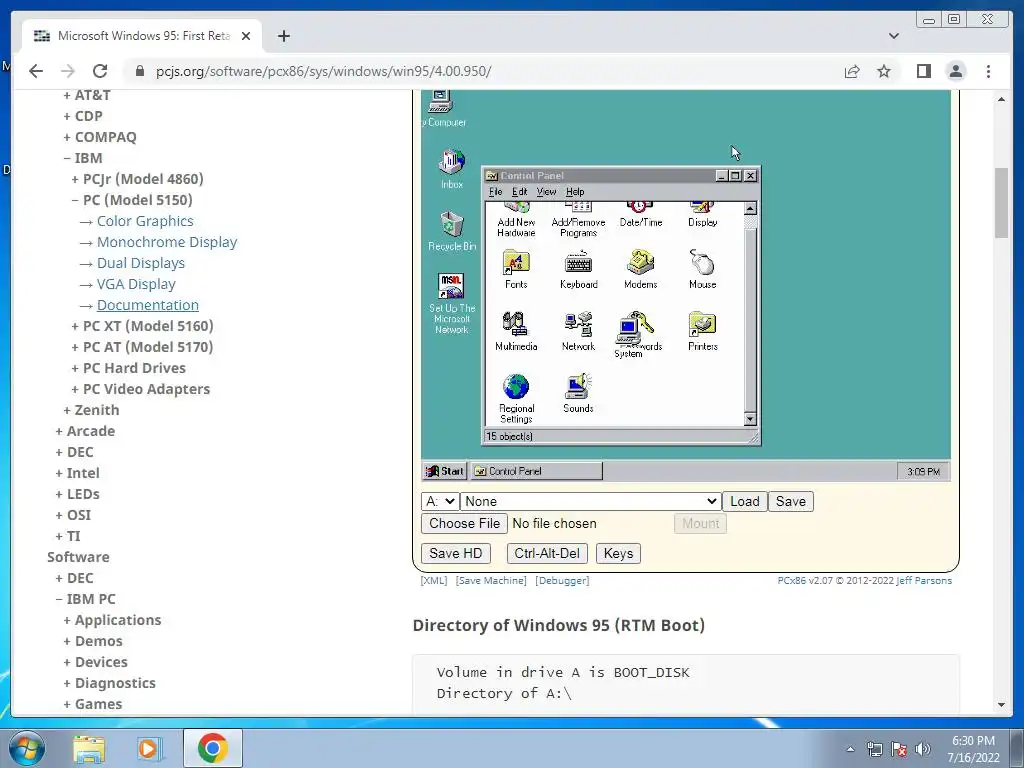
Task: Open Chrome side panel icon
Action: click(923, 71)
